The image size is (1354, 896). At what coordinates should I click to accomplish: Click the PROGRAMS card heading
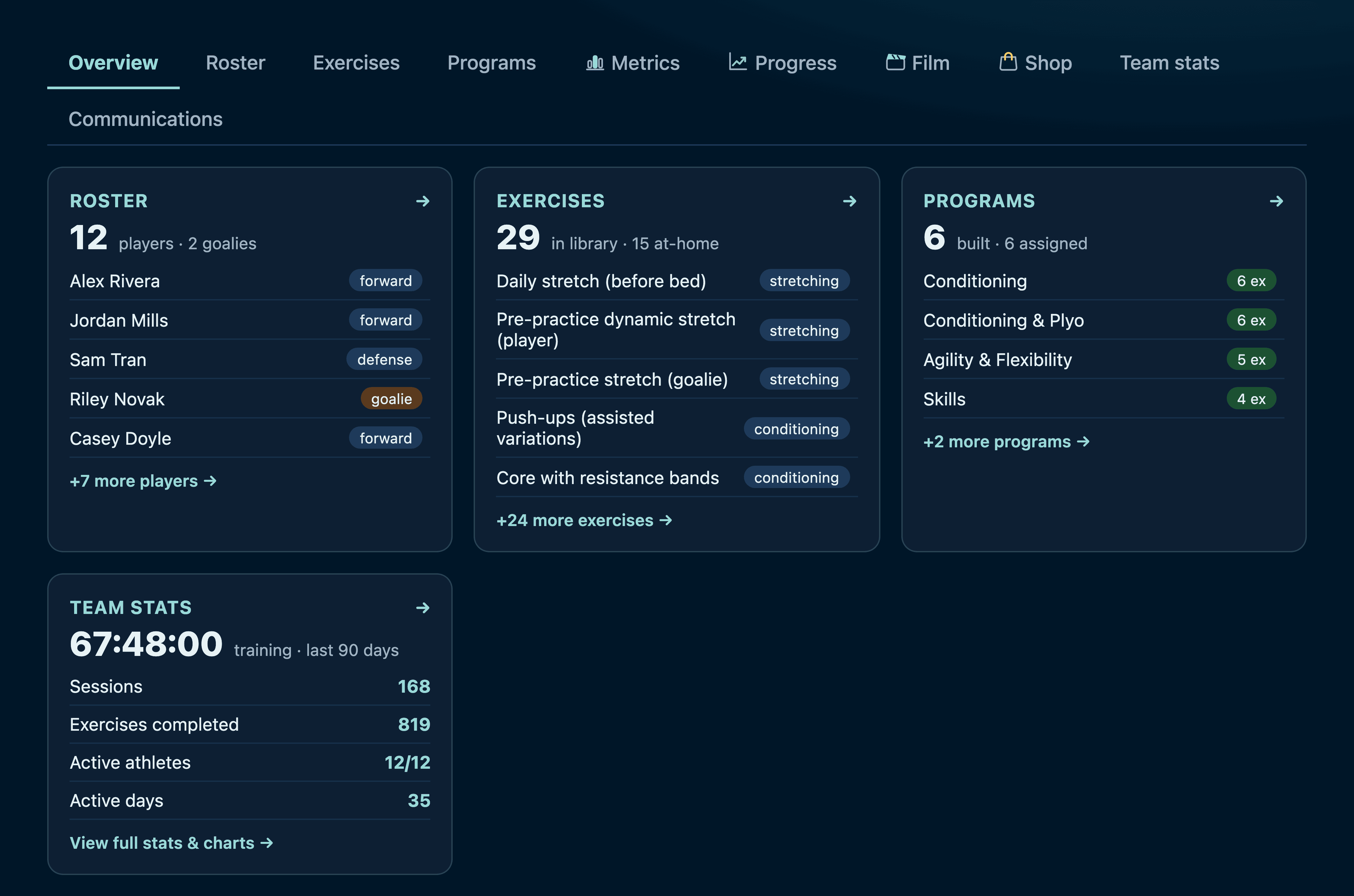[x=979, y=201]
